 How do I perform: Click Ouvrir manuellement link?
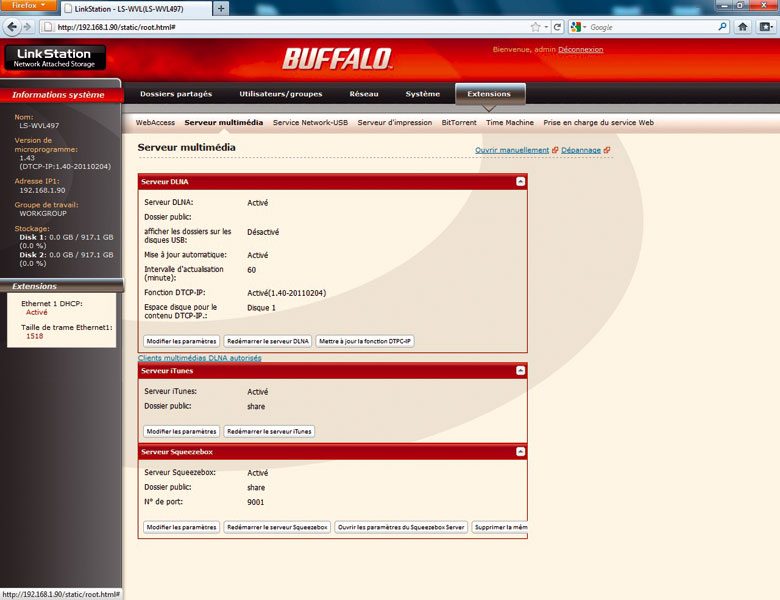[x=512, y=150]
